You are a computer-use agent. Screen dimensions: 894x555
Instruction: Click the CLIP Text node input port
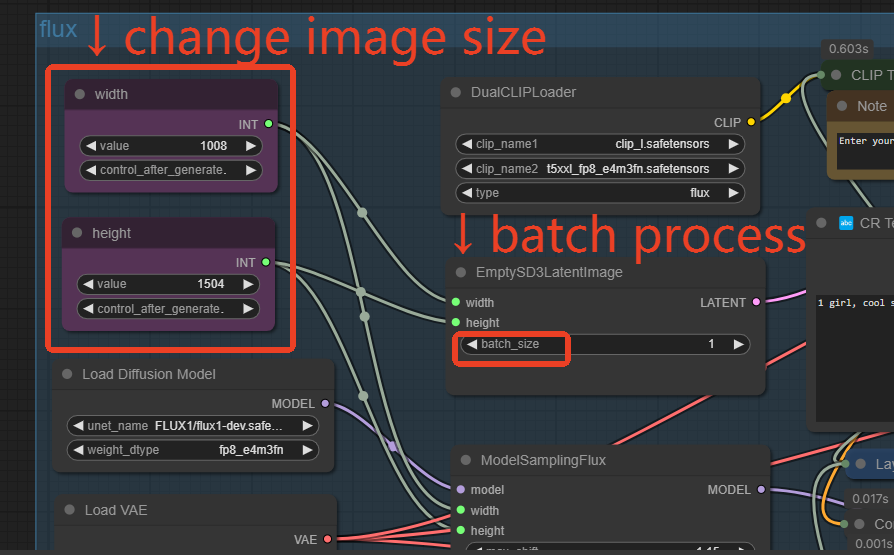(821, 75)
